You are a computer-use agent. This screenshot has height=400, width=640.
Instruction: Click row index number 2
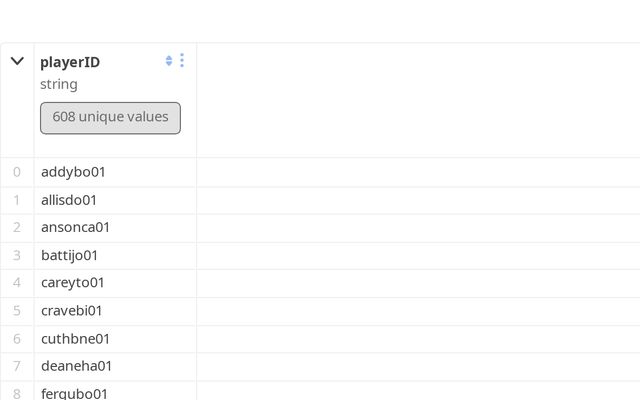click(x=17, y=227)
